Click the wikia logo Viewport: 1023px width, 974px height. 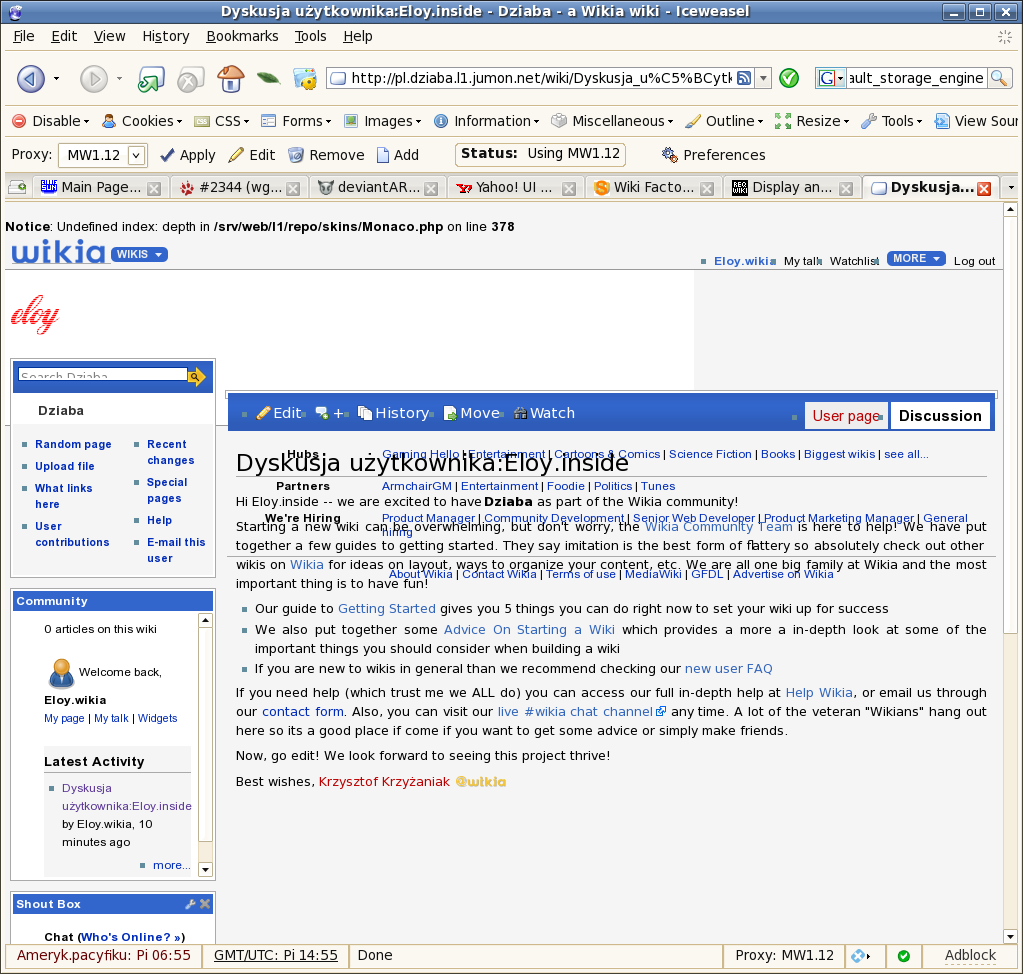58,252
